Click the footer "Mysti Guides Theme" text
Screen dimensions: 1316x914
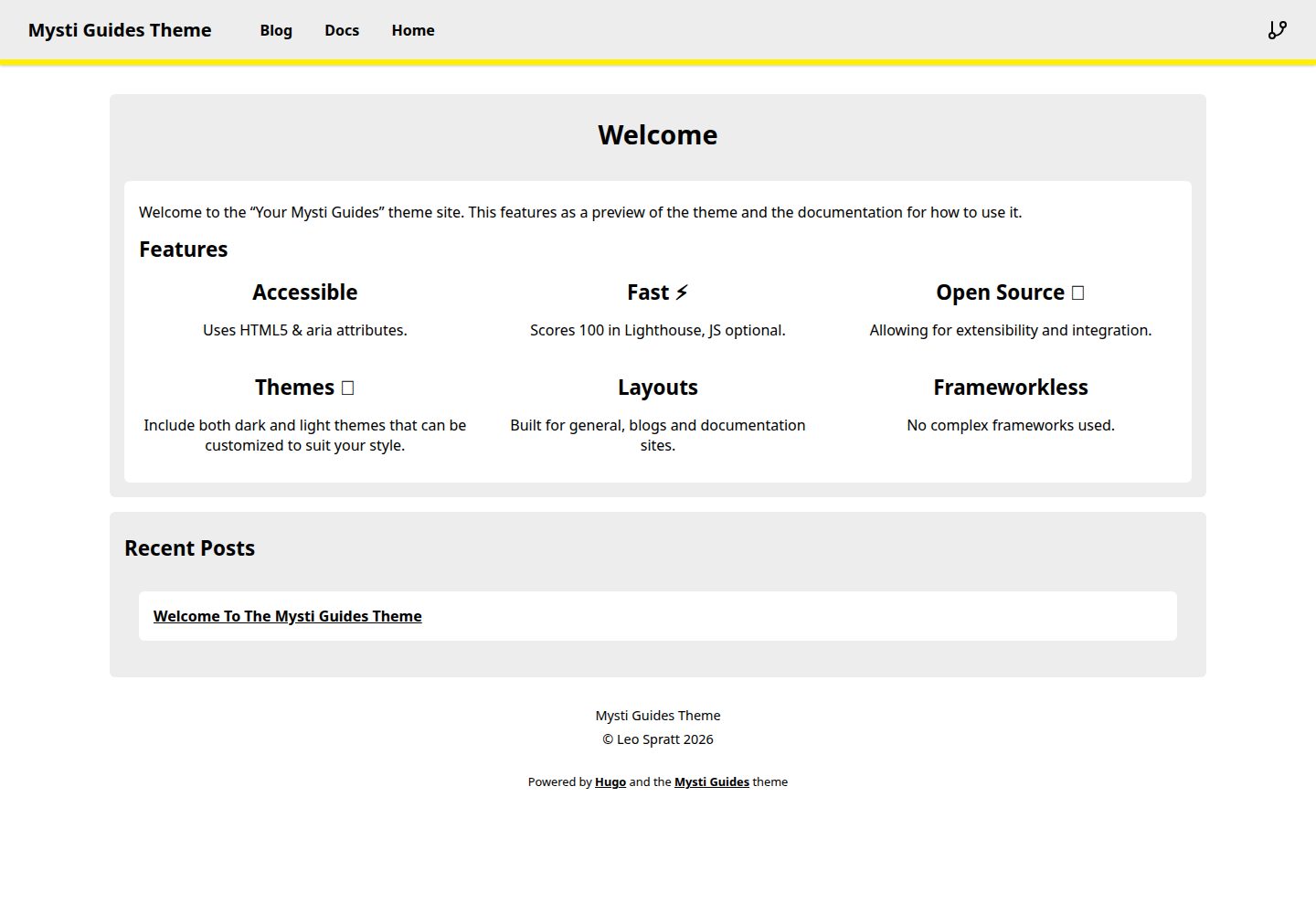pyautogui.click(x=658, y=716)
